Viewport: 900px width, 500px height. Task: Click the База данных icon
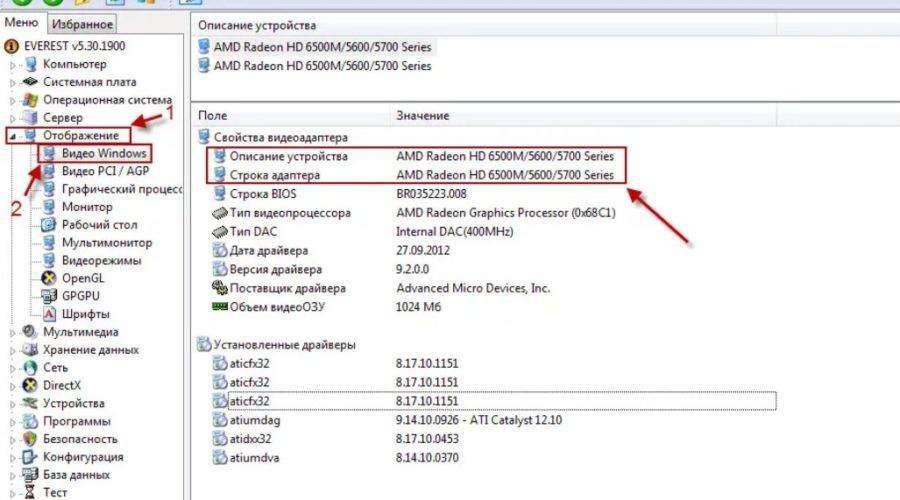click(30, 474)
